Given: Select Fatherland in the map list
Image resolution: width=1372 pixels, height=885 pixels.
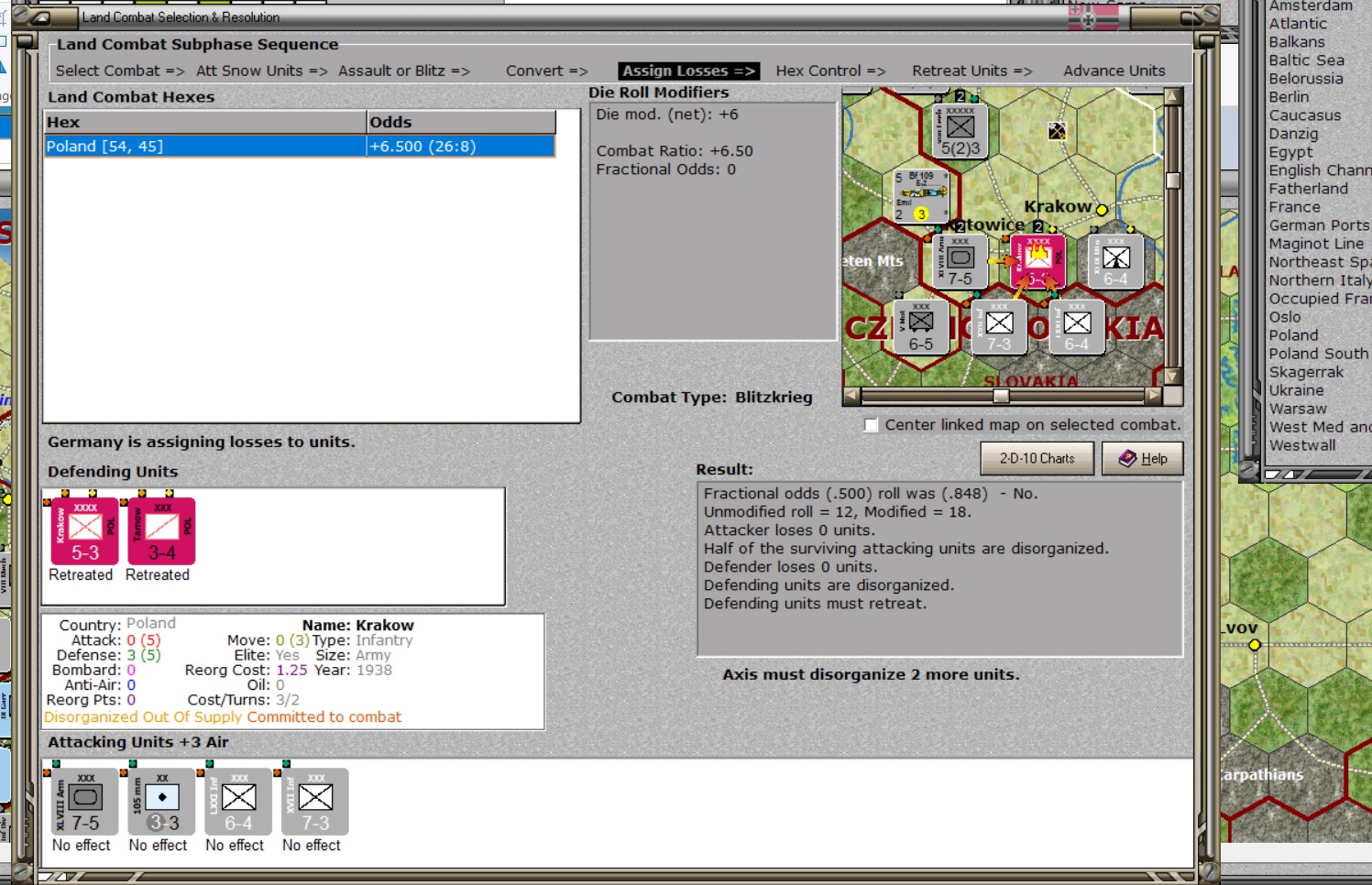Looking at the screenshot, I should pos(1309,189).
